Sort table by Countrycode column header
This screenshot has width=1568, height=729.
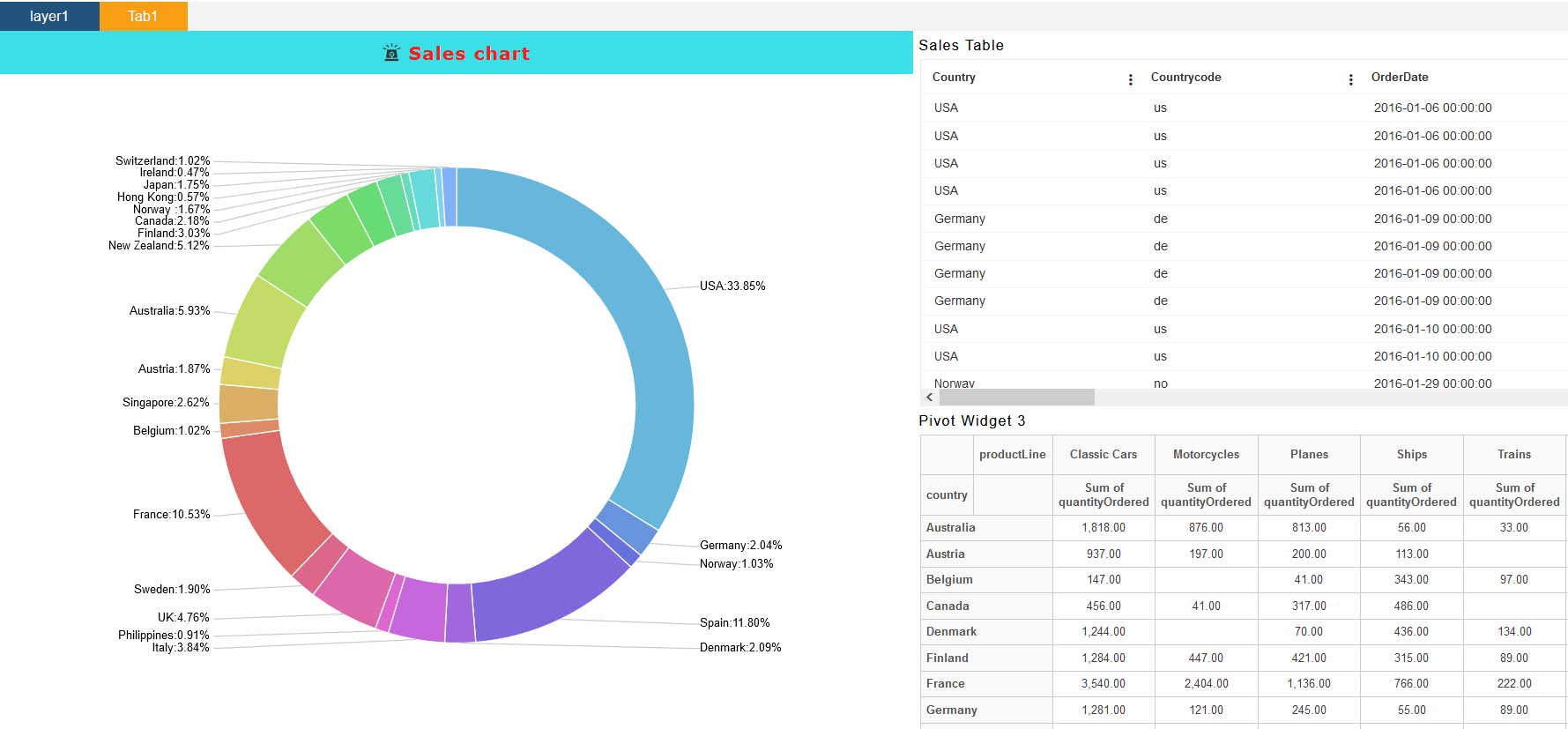pos(1185,77)
